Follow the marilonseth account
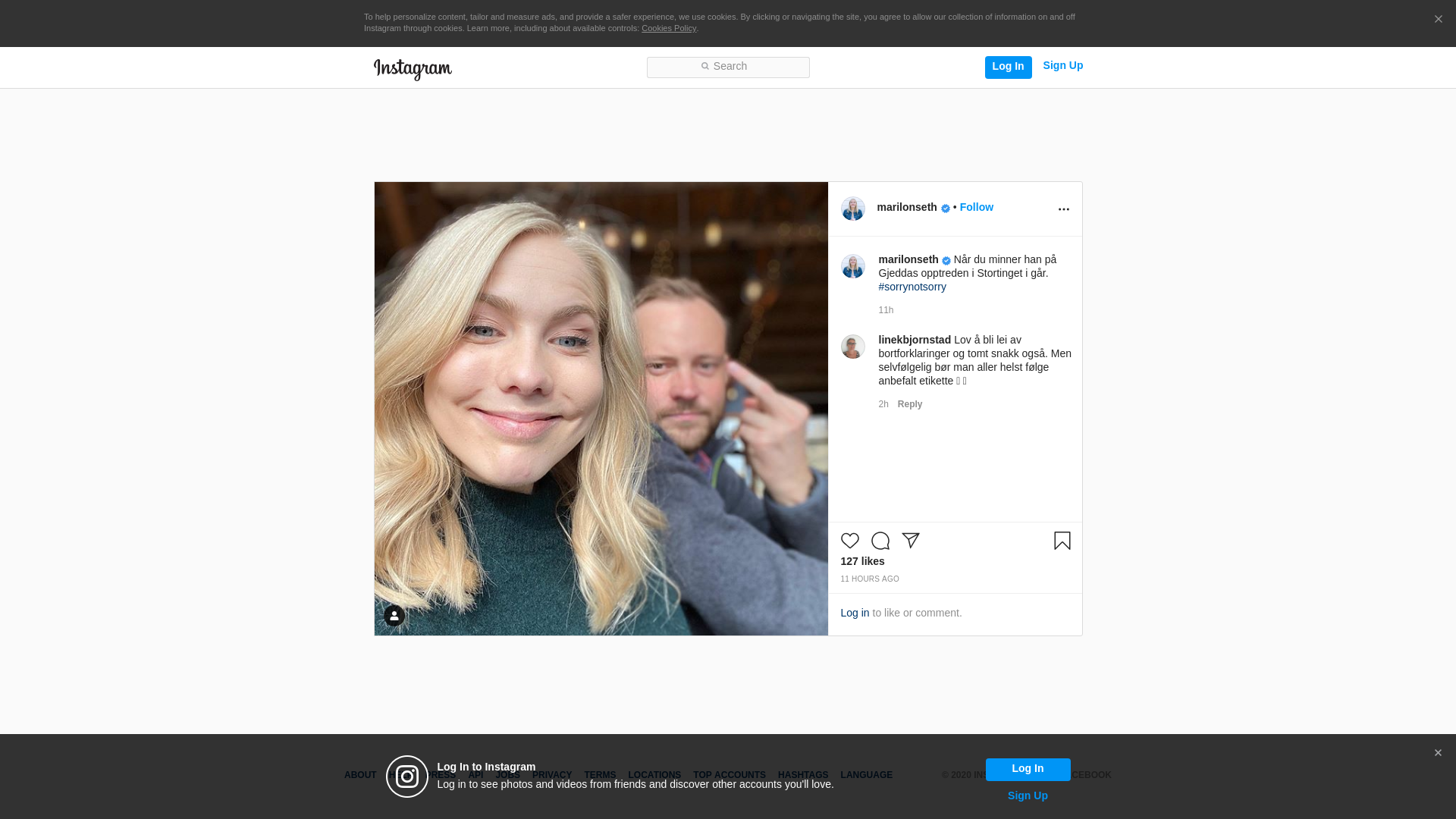This screenshot has width=1456, height=819. [x=976, y=207]
